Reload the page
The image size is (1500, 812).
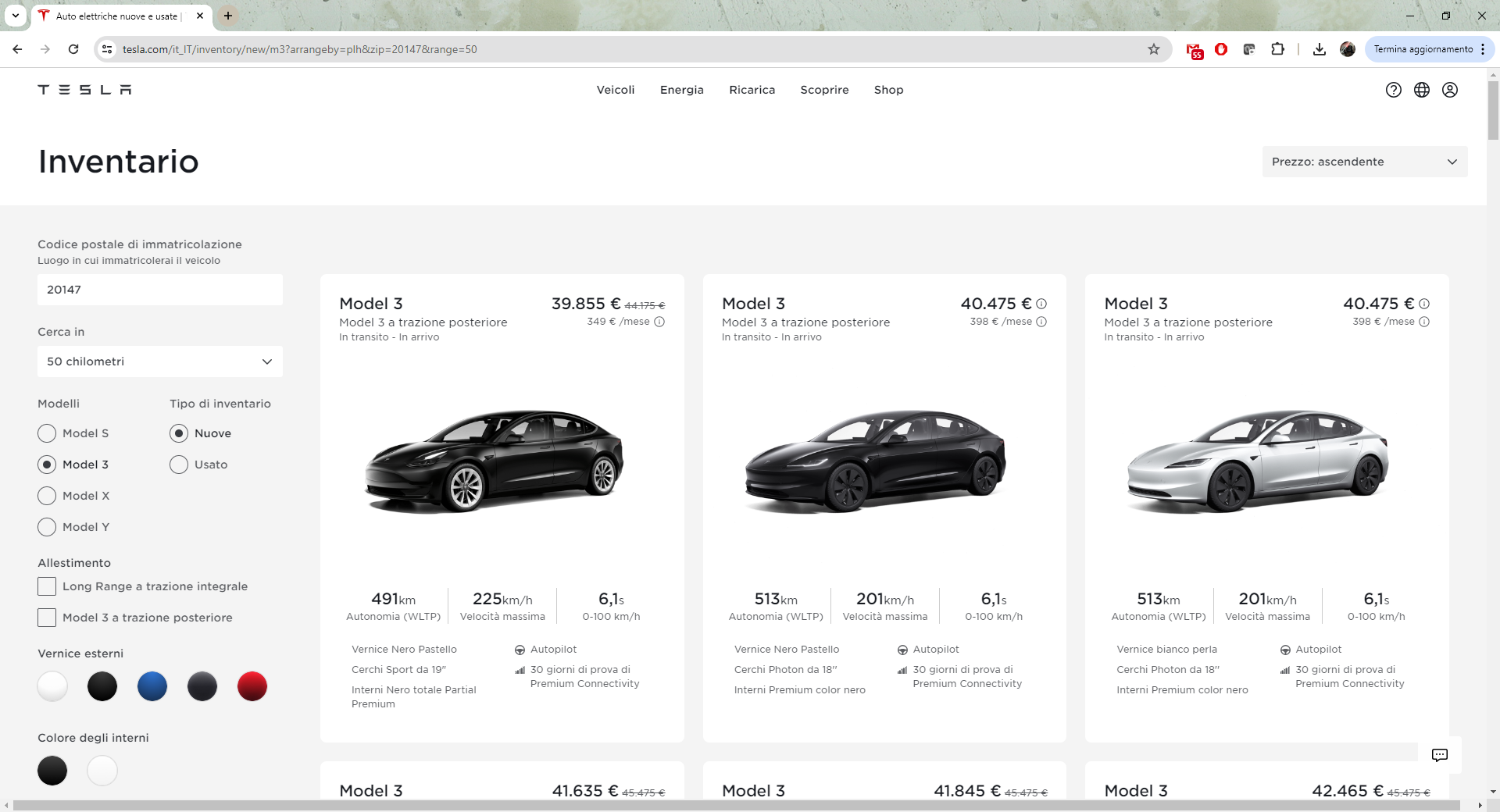tap(73, 49)
